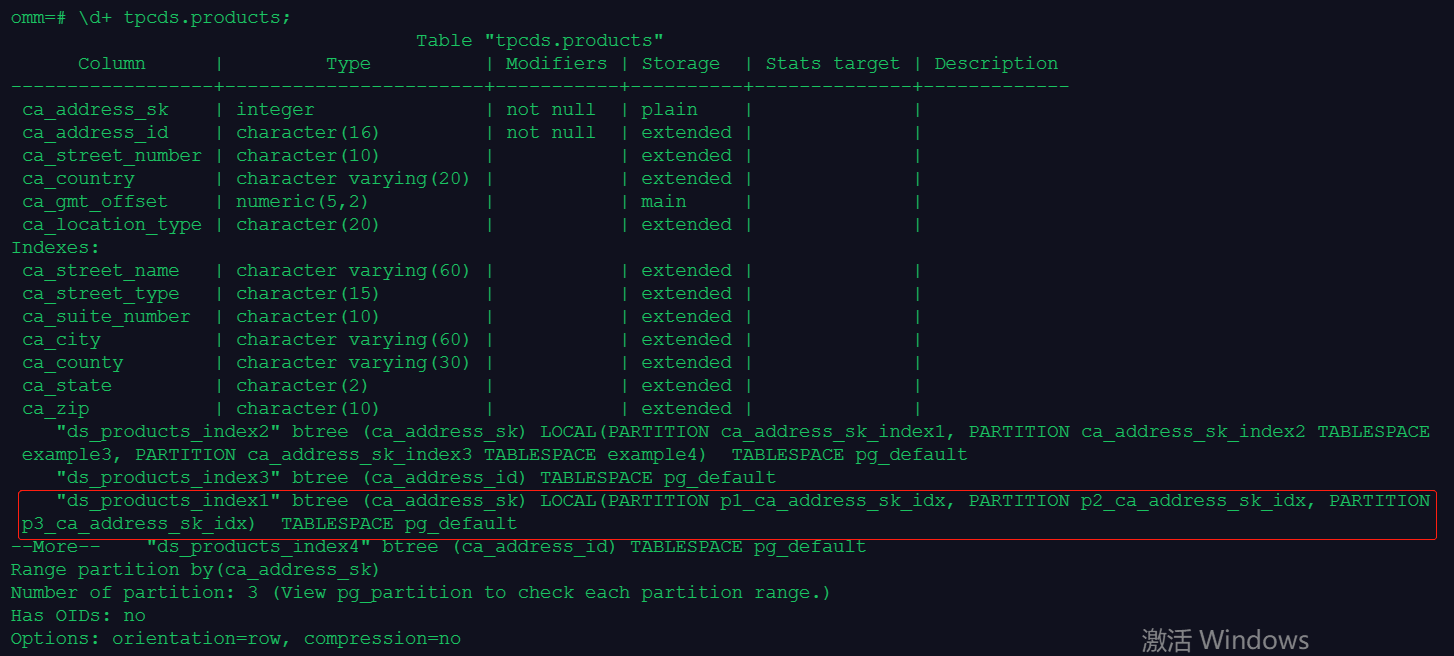The image size is (1454, 656).
Task: Click the Table "tpcds.products" title
Action: [540, 41]
